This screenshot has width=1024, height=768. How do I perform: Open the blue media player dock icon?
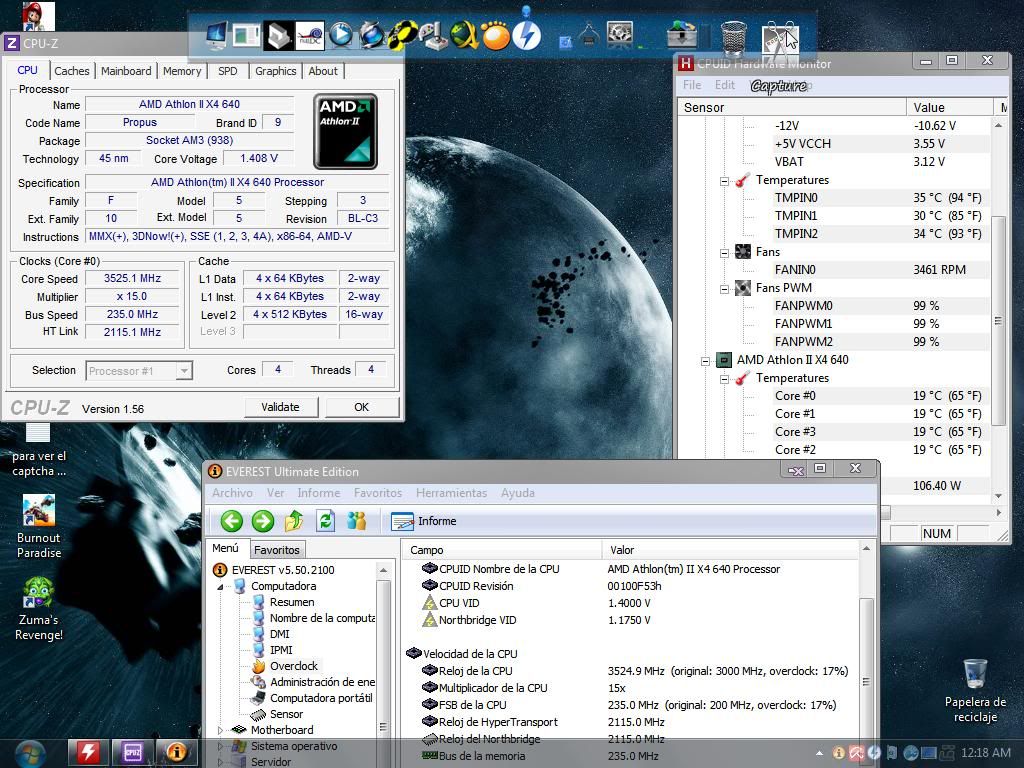(x=340, y=35)
